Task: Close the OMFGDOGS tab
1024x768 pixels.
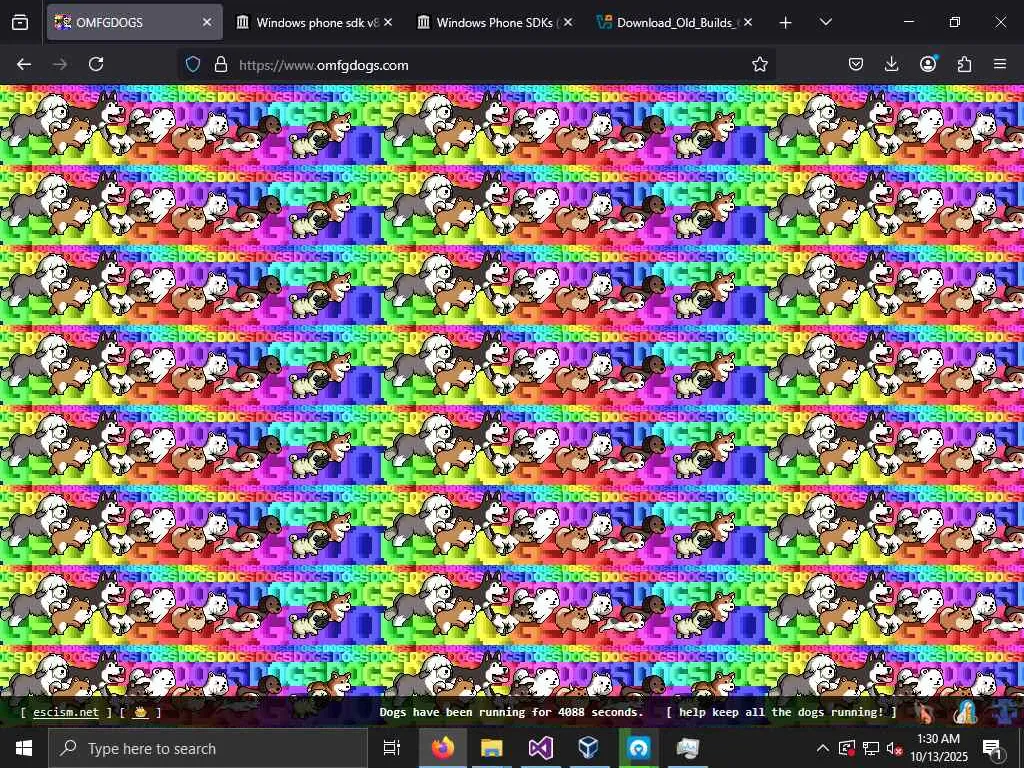Action: (x=207, y=22)
